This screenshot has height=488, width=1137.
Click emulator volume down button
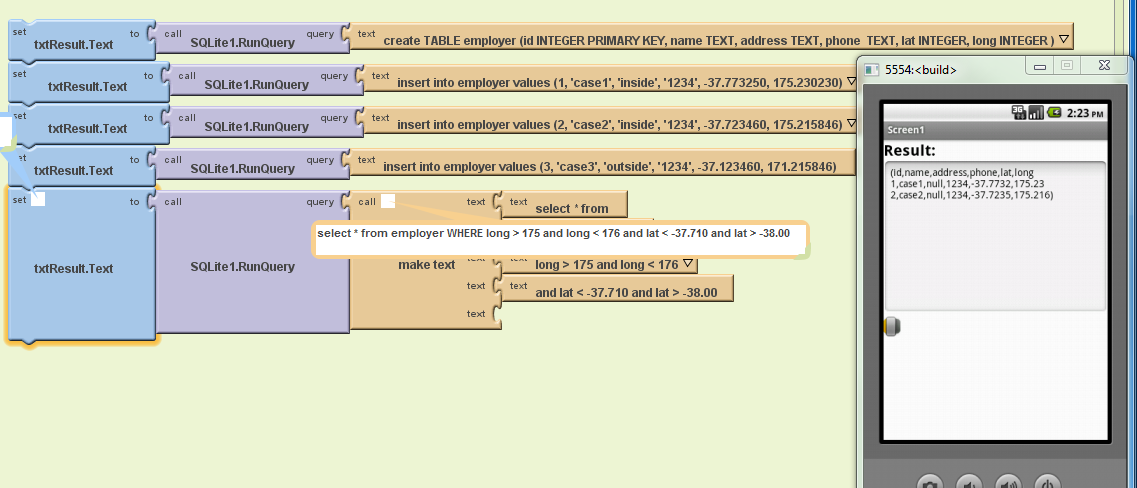(968, 481)
